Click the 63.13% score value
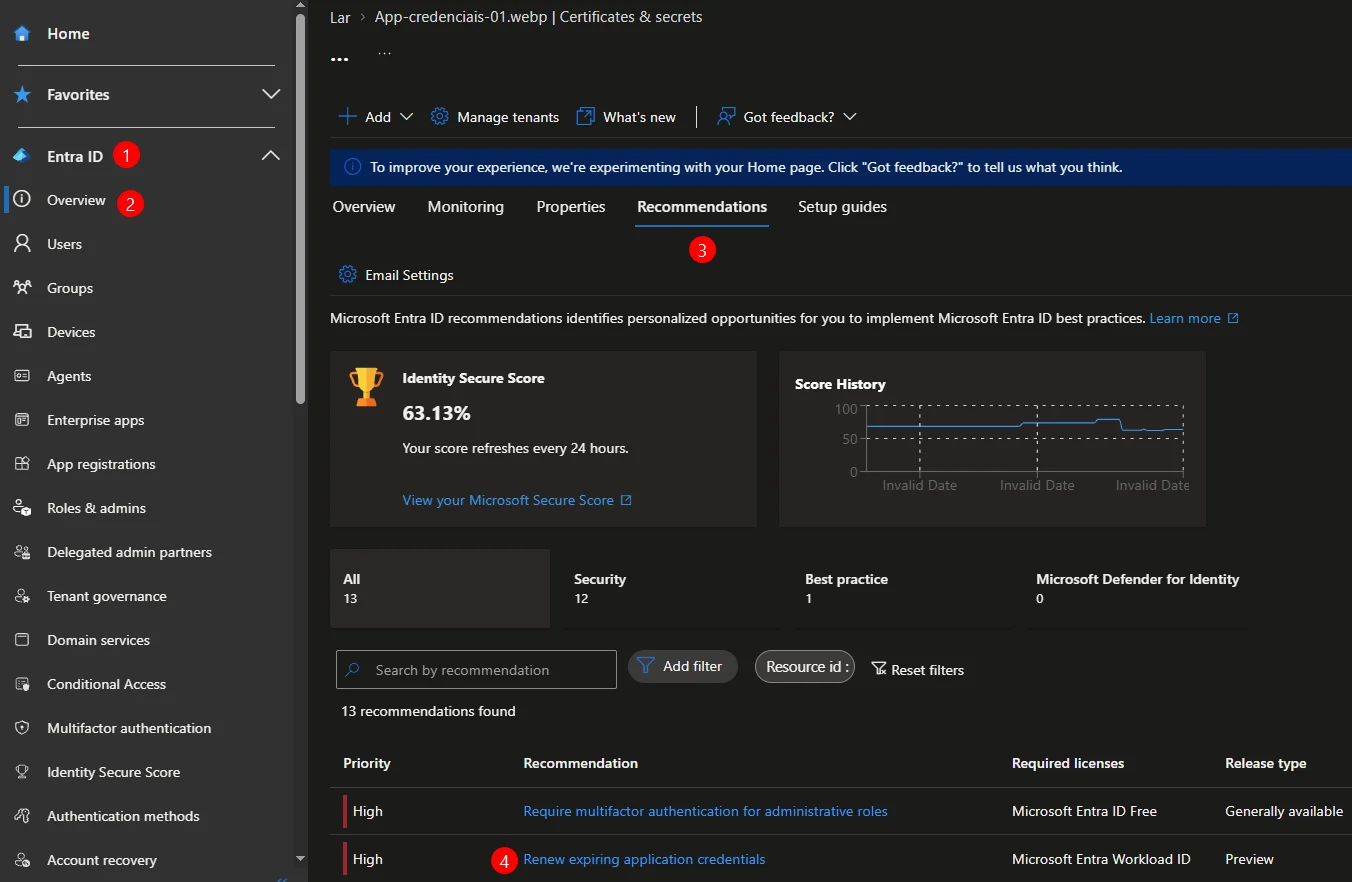The image size is (1352, 882). [x=436, y=413]
